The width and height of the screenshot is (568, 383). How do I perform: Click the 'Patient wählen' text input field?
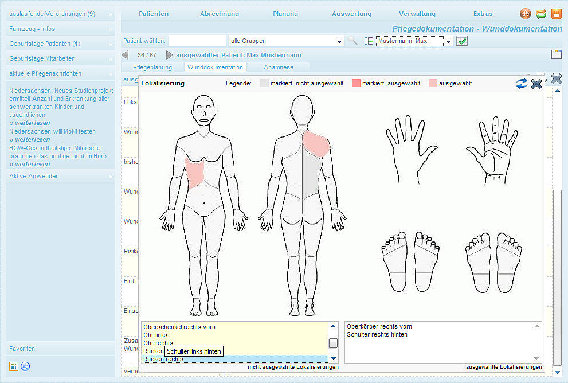[x=197, y=41]
